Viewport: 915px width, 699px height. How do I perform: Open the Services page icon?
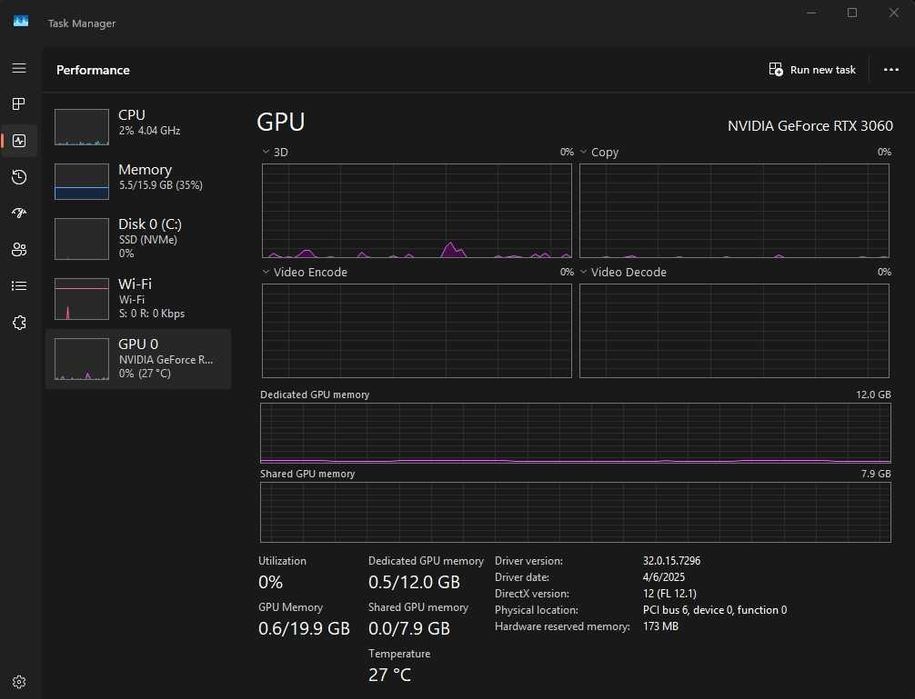click(19, 322)
